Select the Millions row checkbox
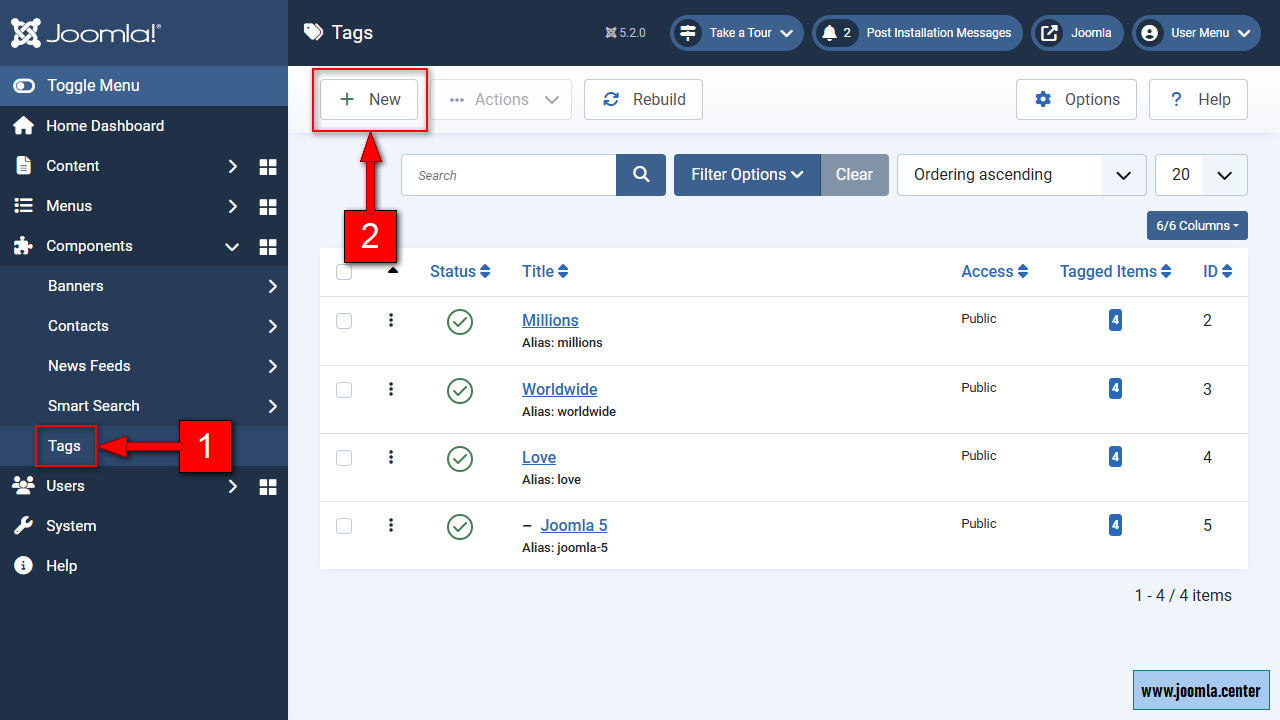 coord(344,321)
